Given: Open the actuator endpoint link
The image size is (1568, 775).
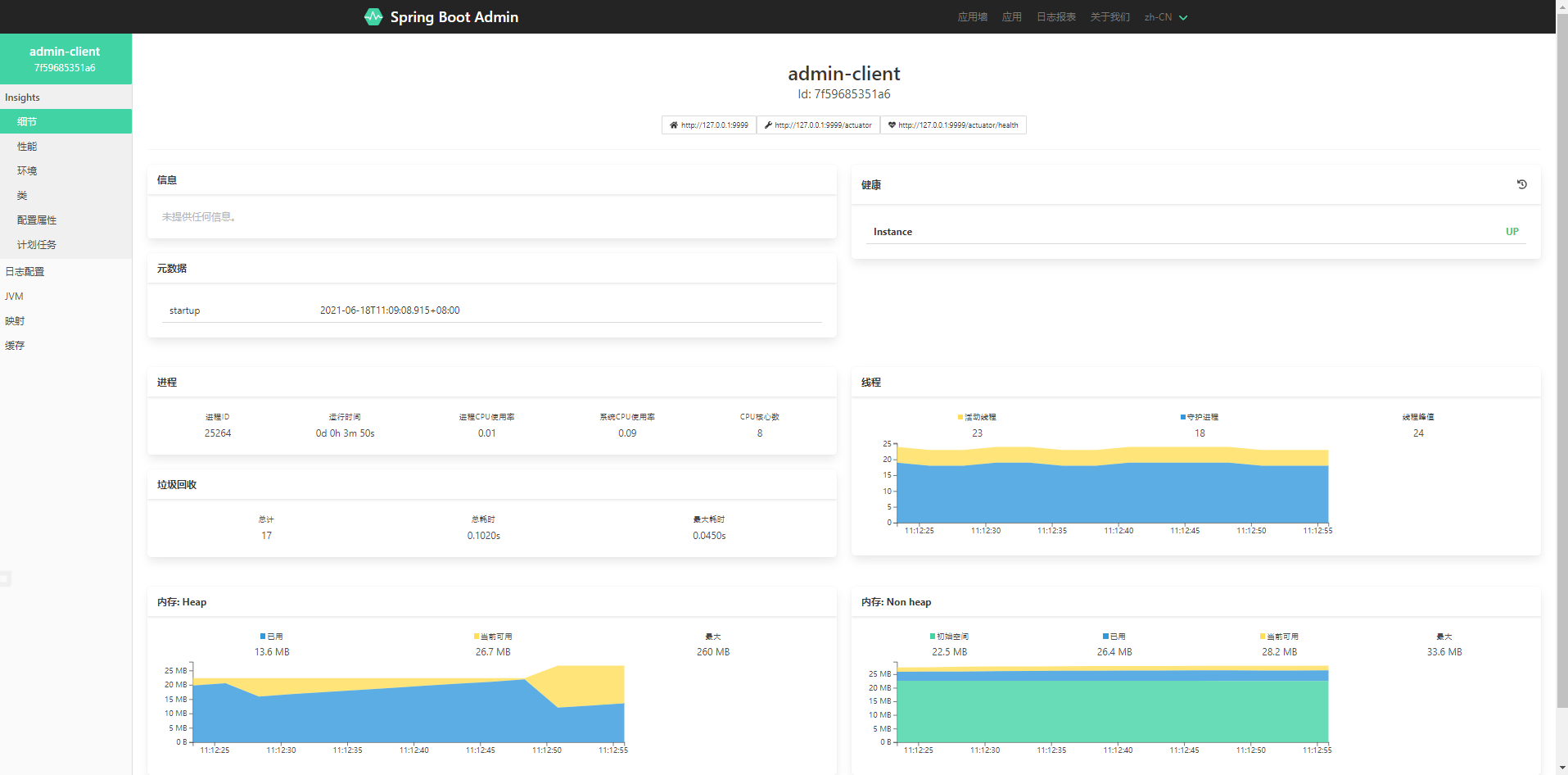Looking at the screenshot, I should pyautogui.click(x=818, y=125).
